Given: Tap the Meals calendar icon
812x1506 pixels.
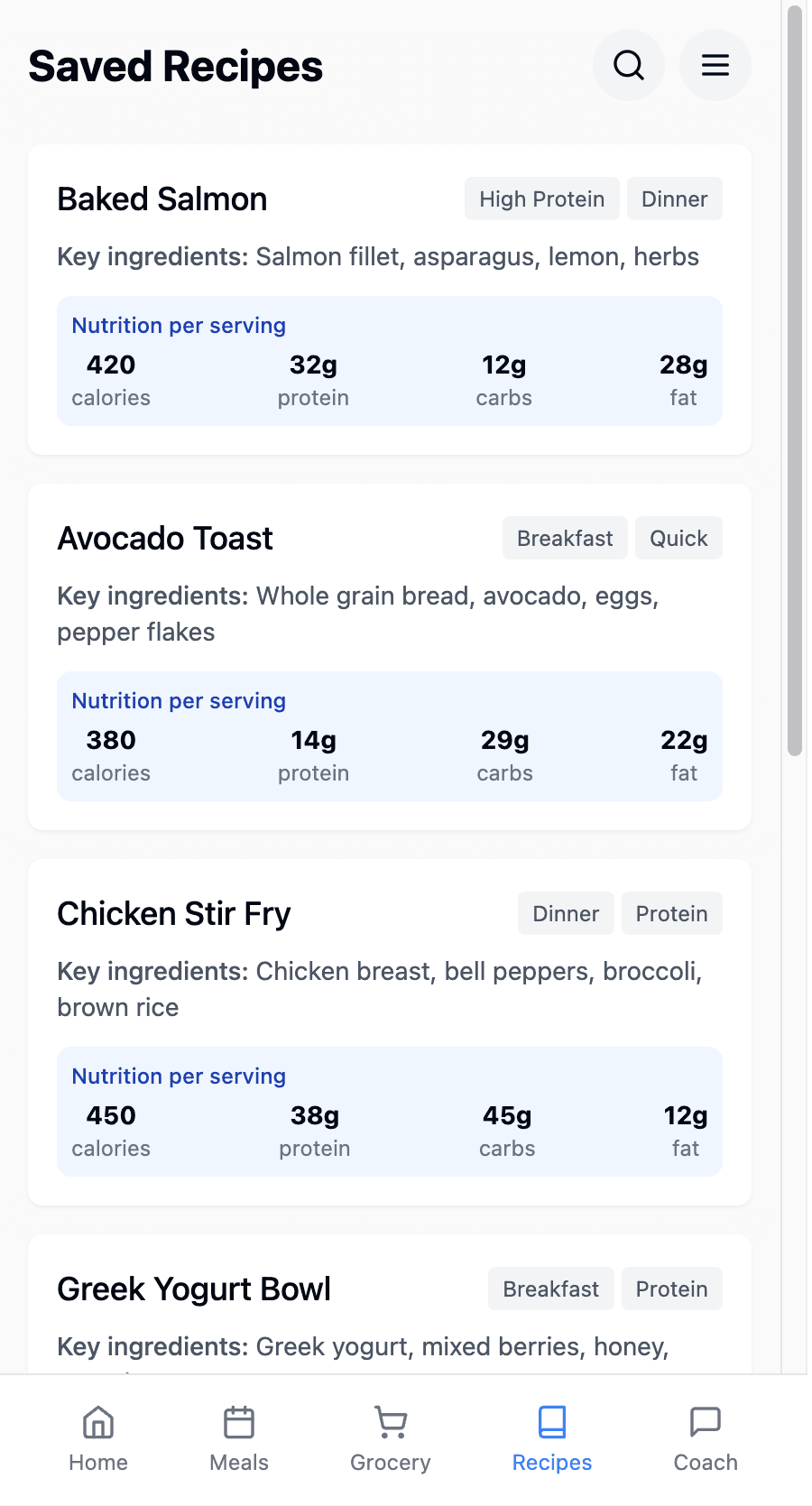Looking at the screenshot, I should (239, 1423).
